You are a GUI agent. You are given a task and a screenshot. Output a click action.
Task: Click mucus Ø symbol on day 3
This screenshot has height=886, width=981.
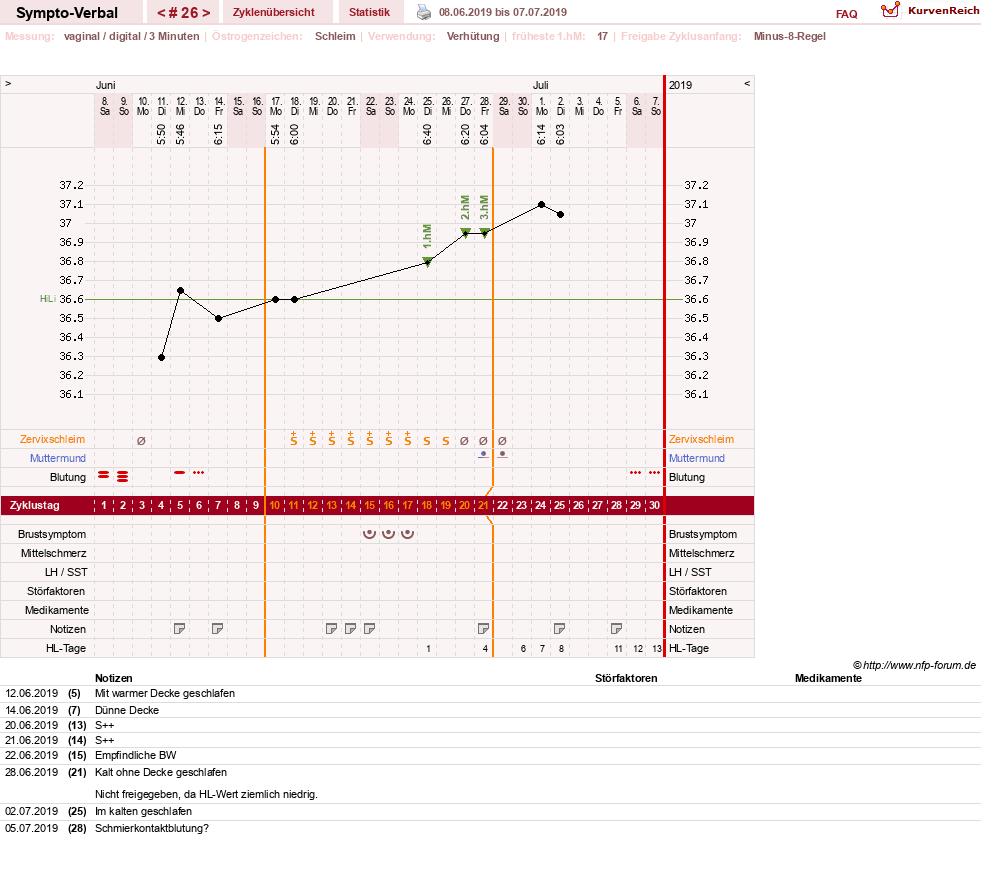pyautogui.click(x=141, y=440)
